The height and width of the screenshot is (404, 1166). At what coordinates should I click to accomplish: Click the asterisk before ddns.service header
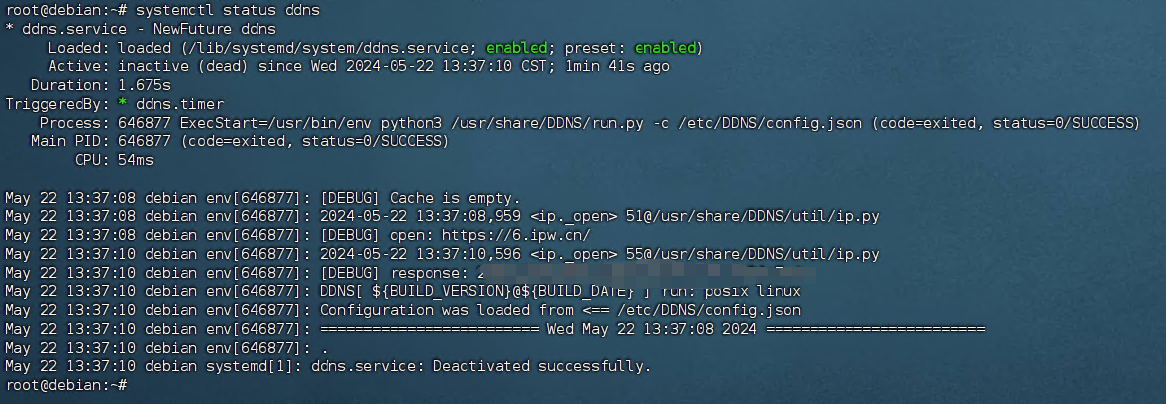tap(10, 30)
